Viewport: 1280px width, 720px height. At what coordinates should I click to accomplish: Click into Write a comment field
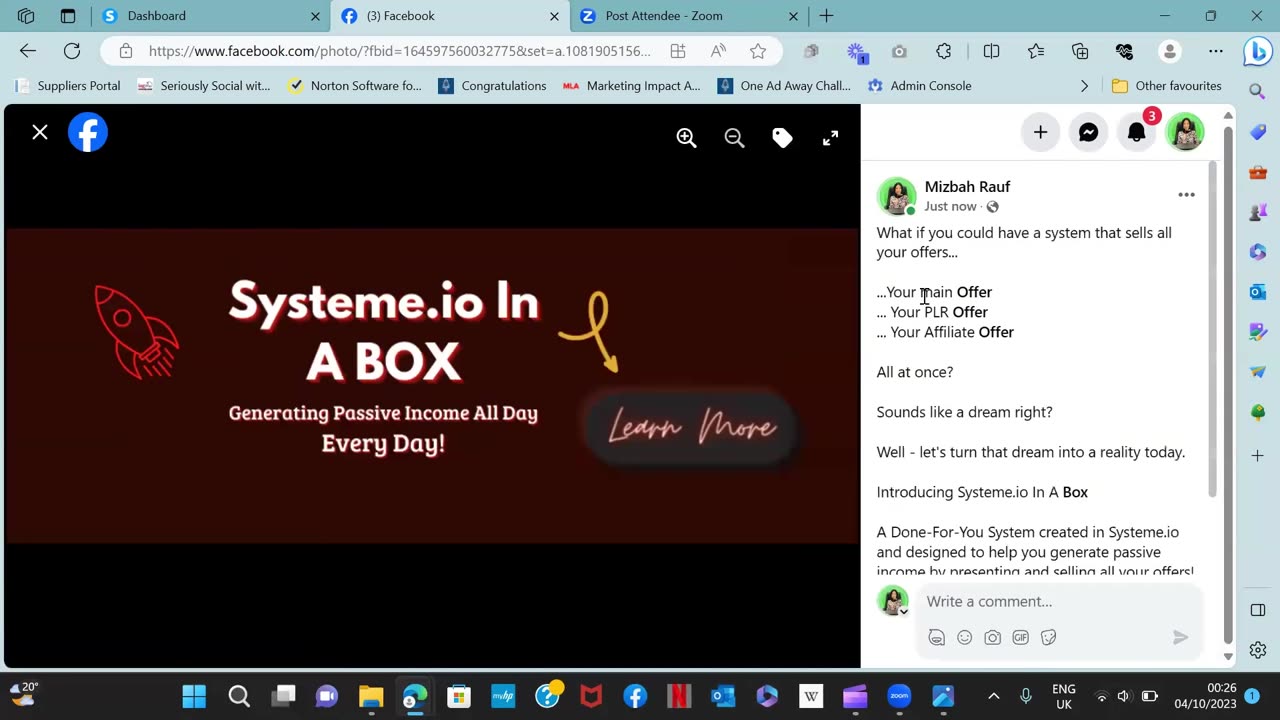click(1059, 601)
